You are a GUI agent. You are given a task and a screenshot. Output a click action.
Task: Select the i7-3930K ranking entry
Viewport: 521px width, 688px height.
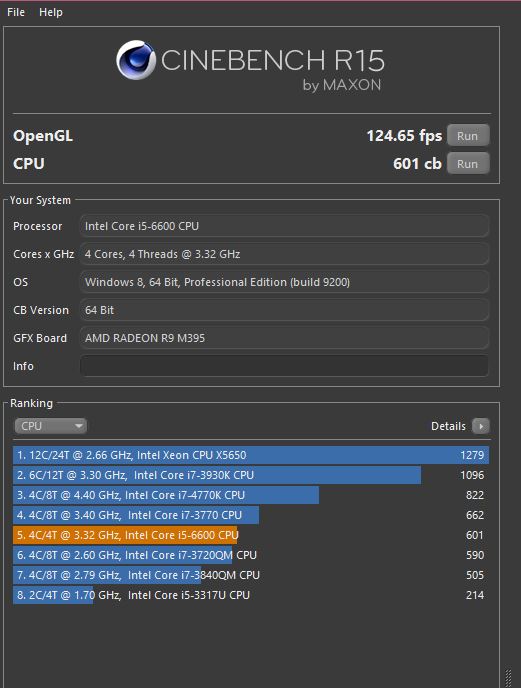[251, 475]
